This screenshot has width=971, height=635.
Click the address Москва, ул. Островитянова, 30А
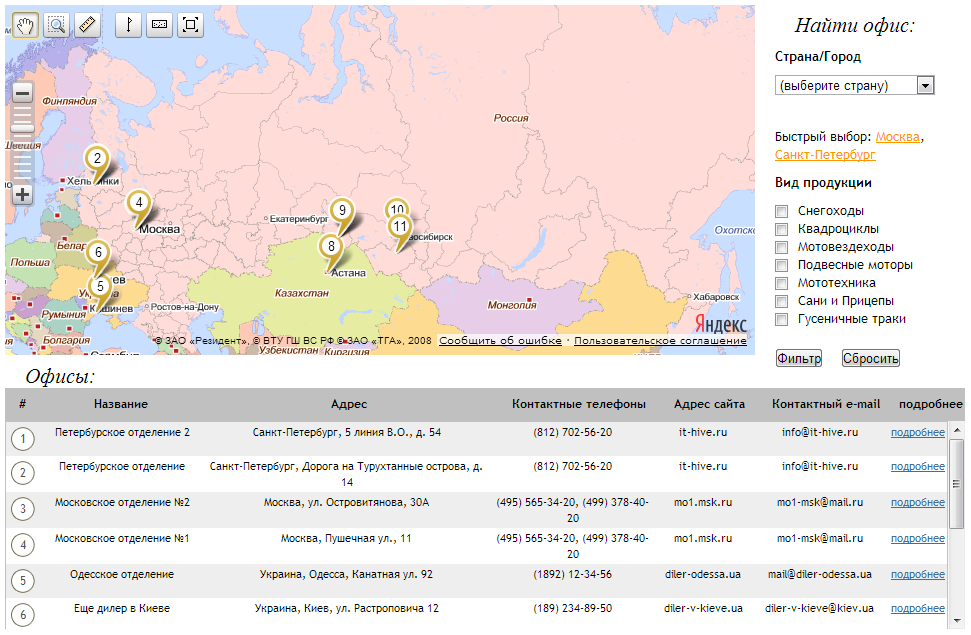[346, 502]
